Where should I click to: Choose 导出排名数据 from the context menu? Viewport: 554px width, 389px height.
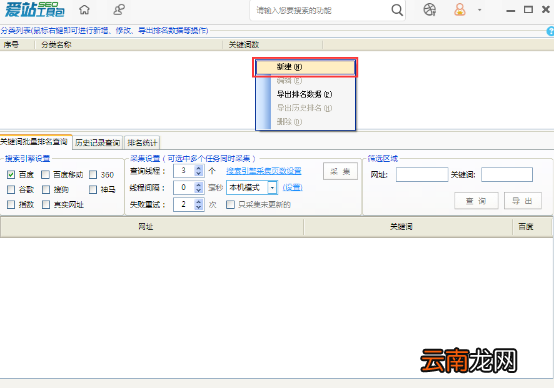click(306, 94)
